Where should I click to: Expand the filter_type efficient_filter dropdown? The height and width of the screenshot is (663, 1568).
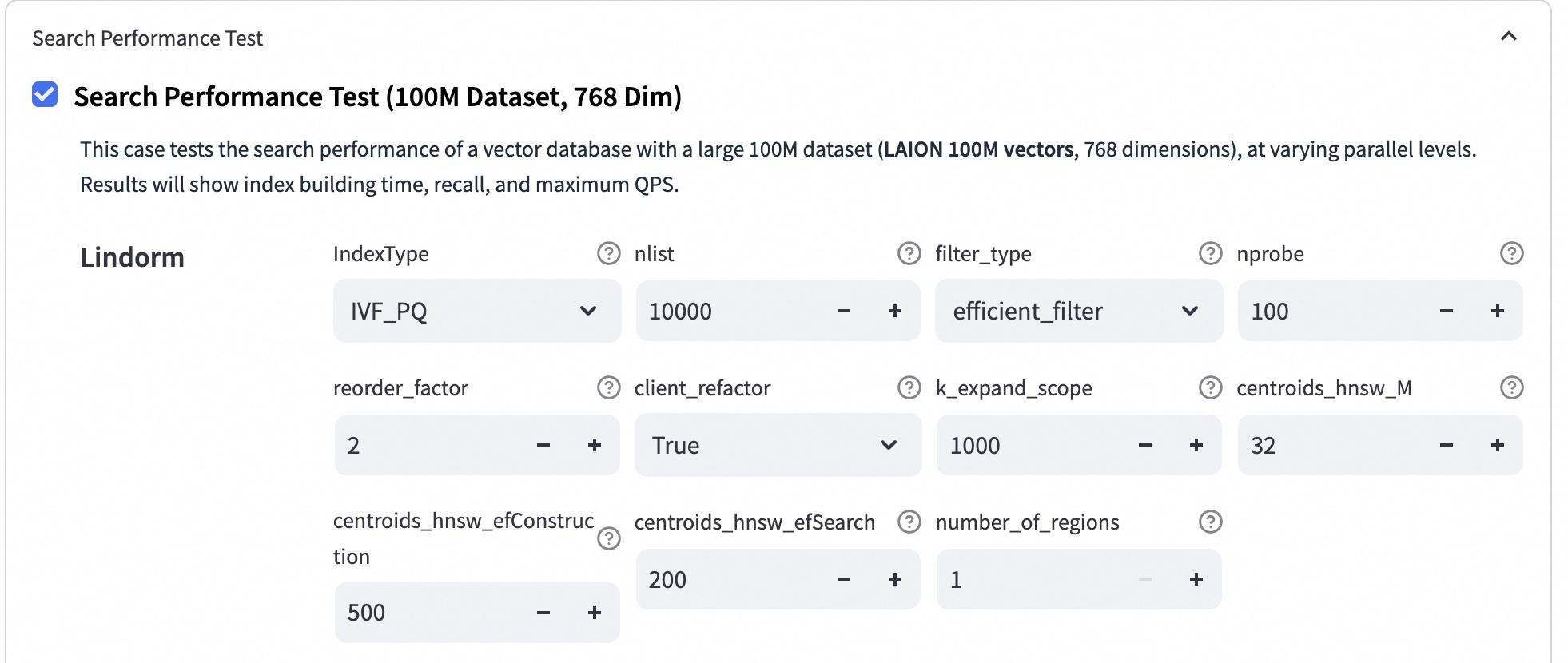tap(1078, 311)
